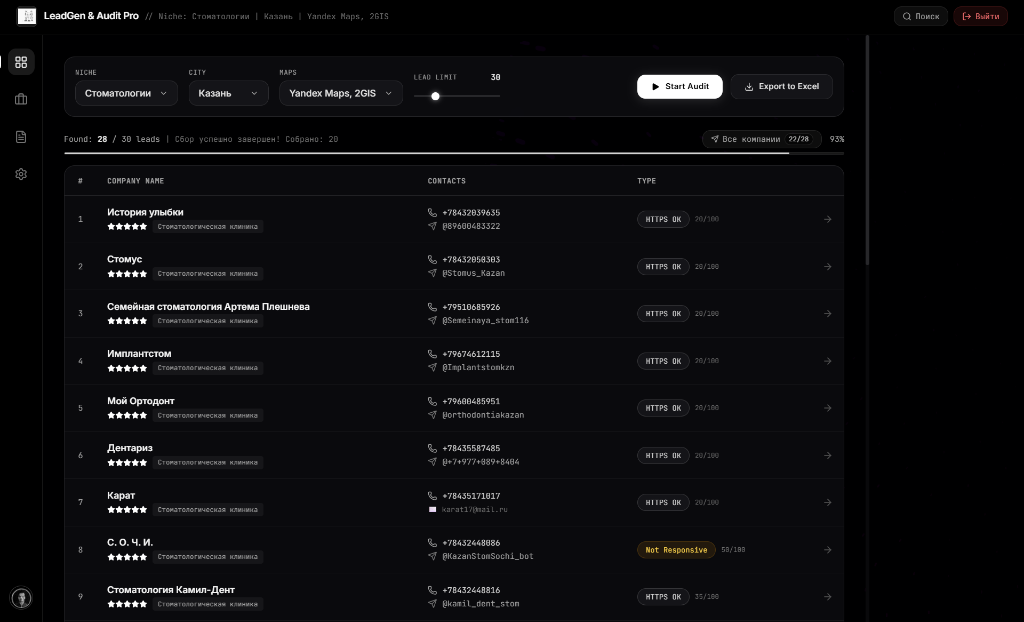This screenshot has height=622, width=1024.
Task: Open details arrow for Мой Ортодонт
Action: [x=827, y=408]
